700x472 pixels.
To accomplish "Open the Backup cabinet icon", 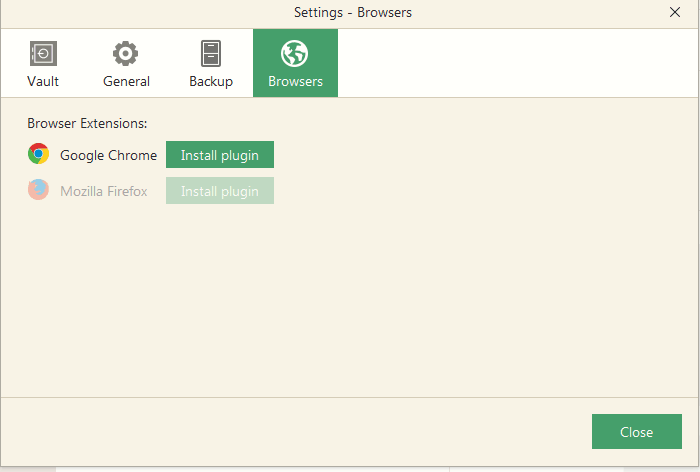I will pos(211,54).
